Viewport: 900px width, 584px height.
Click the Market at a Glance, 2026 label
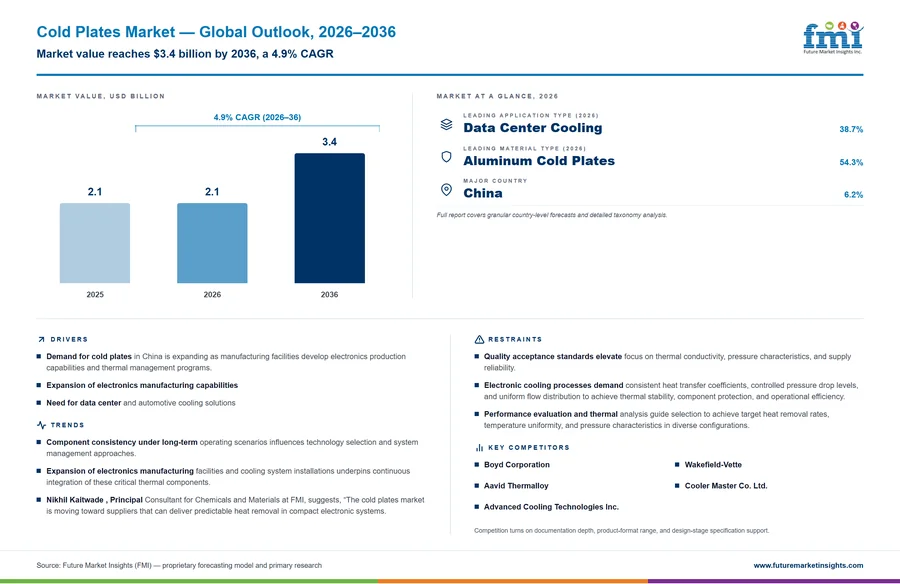pyautogui.click(x=497, y=96)
